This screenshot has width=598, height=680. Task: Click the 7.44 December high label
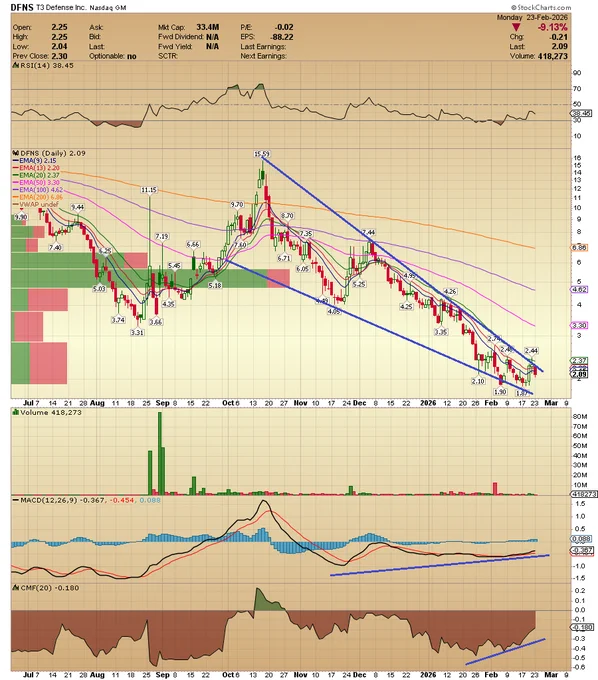point(369,232)
